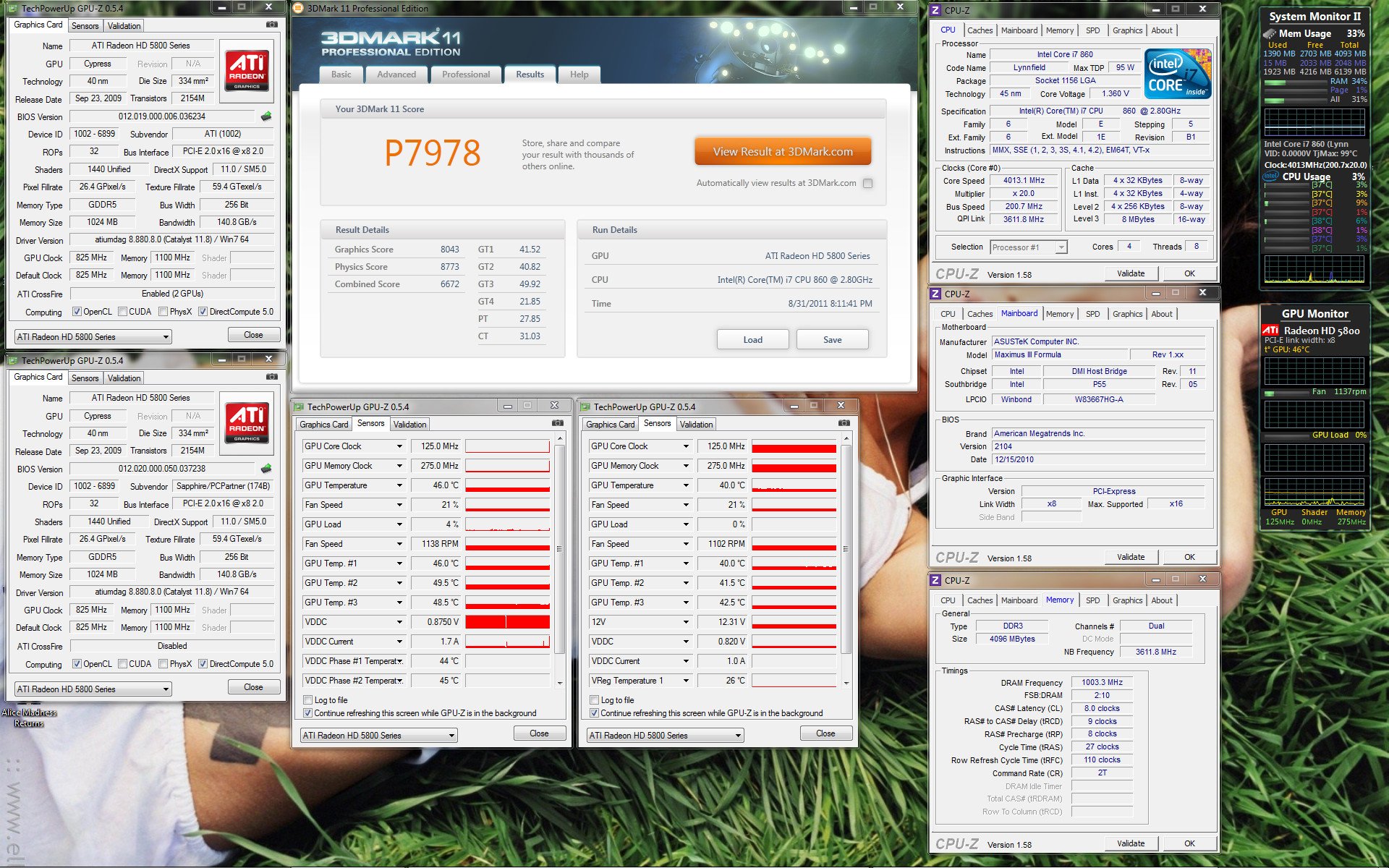The width and height of the screenshot is (1389, 868).
Task: Click GPU-Z title icon of the 40.0 °C Sensors window
Action: [585, 407]
